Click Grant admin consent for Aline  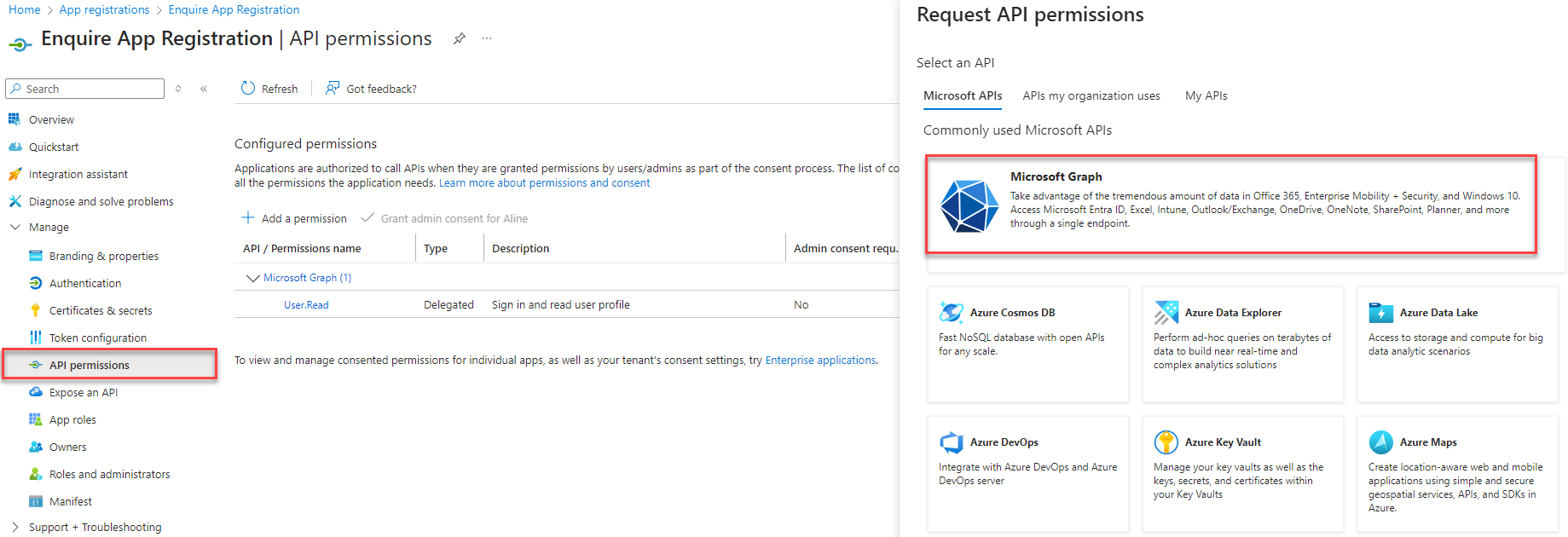[x=445, y=218]
